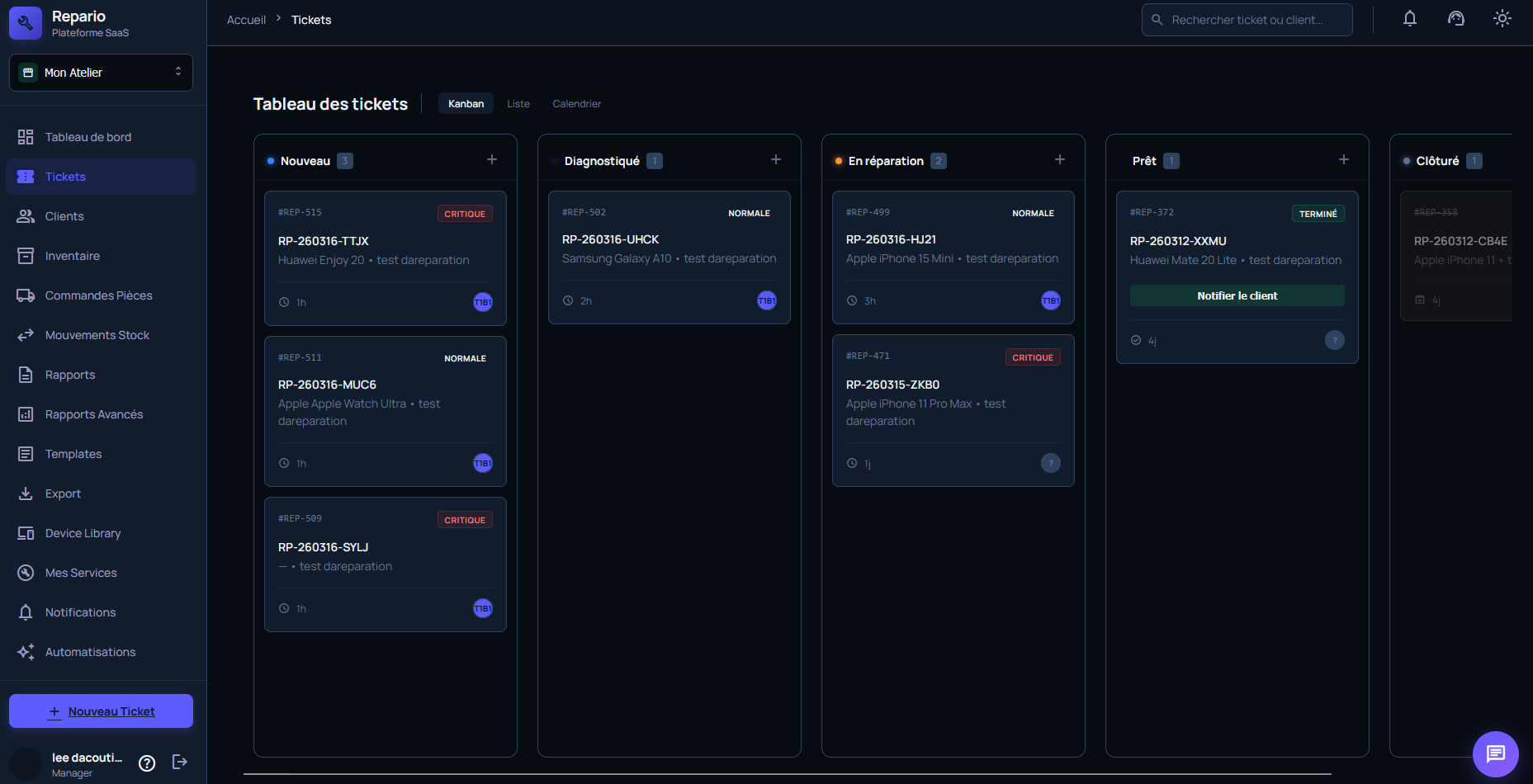
Task: Open the Device Library section
Action: tap(82, 533)
